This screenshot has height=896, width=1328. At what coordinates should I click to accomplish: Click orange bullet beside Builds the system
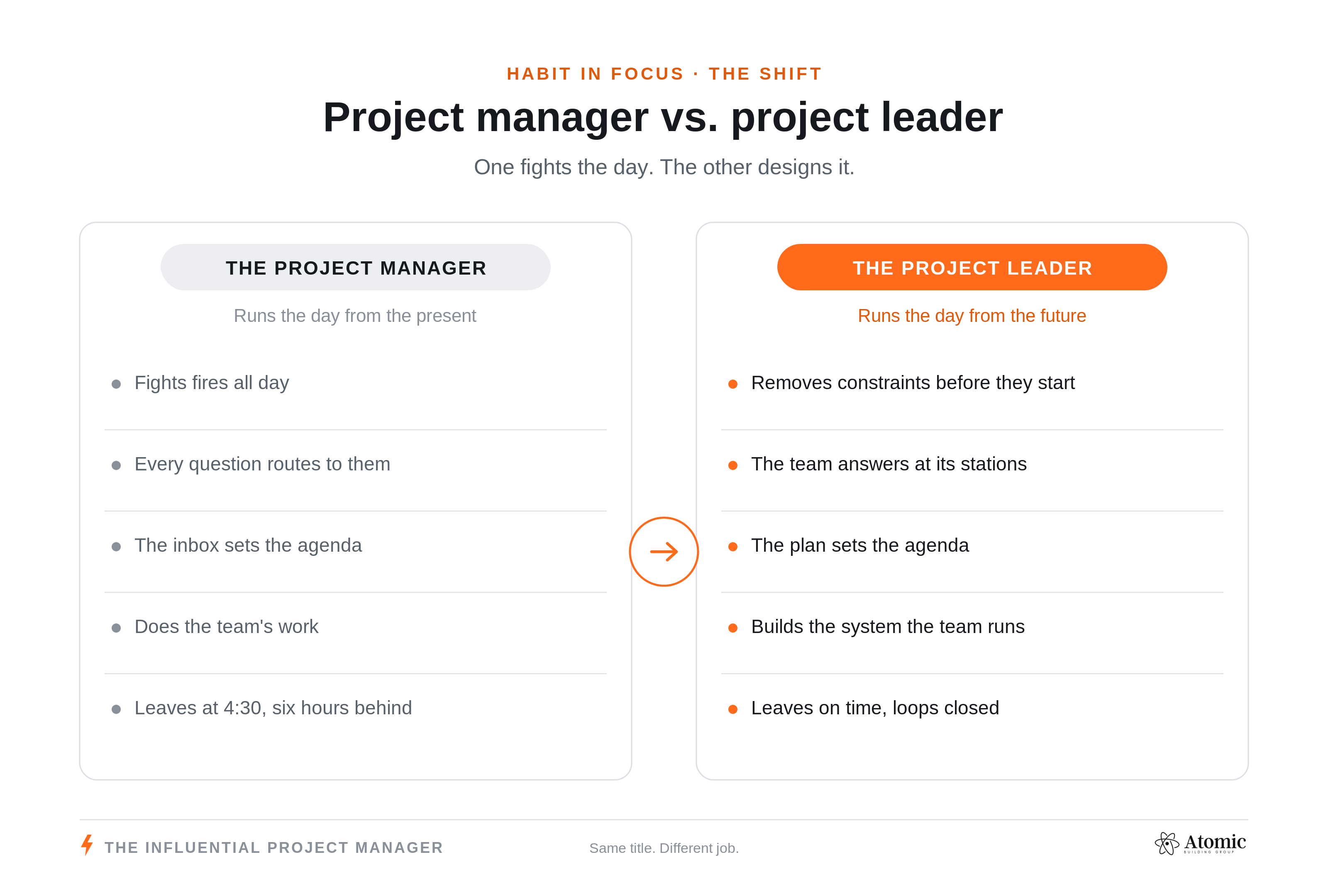click(x=732, y=628)
